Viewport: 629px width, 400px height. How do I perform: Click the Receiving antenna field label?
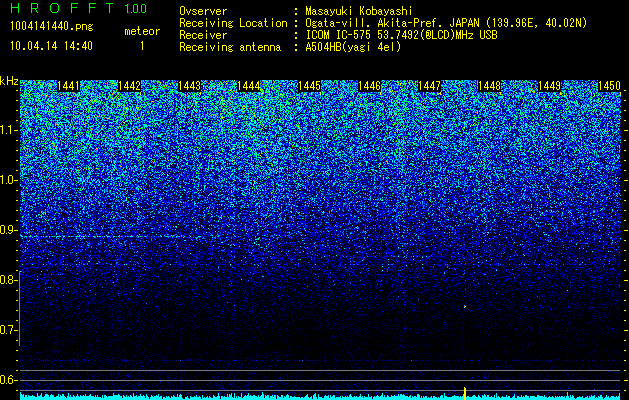(230, 47)
